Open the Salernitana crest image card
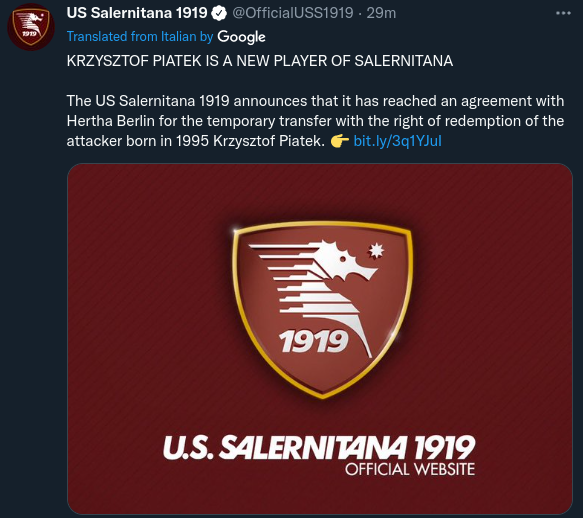The height and width of the screenshot is (518, 583). point(320,339)
